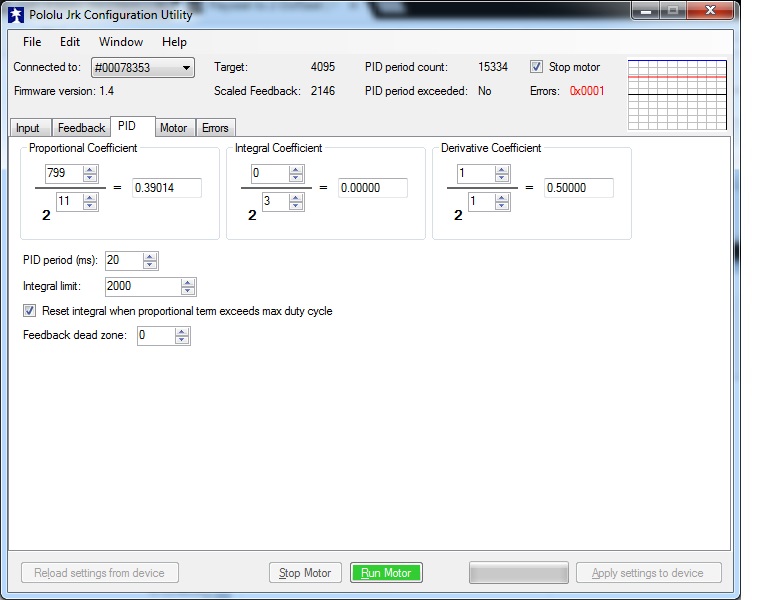Click the Scaled Feedback value 2146
This screenshot has width=768, height=600.
[x=323, y=91]
